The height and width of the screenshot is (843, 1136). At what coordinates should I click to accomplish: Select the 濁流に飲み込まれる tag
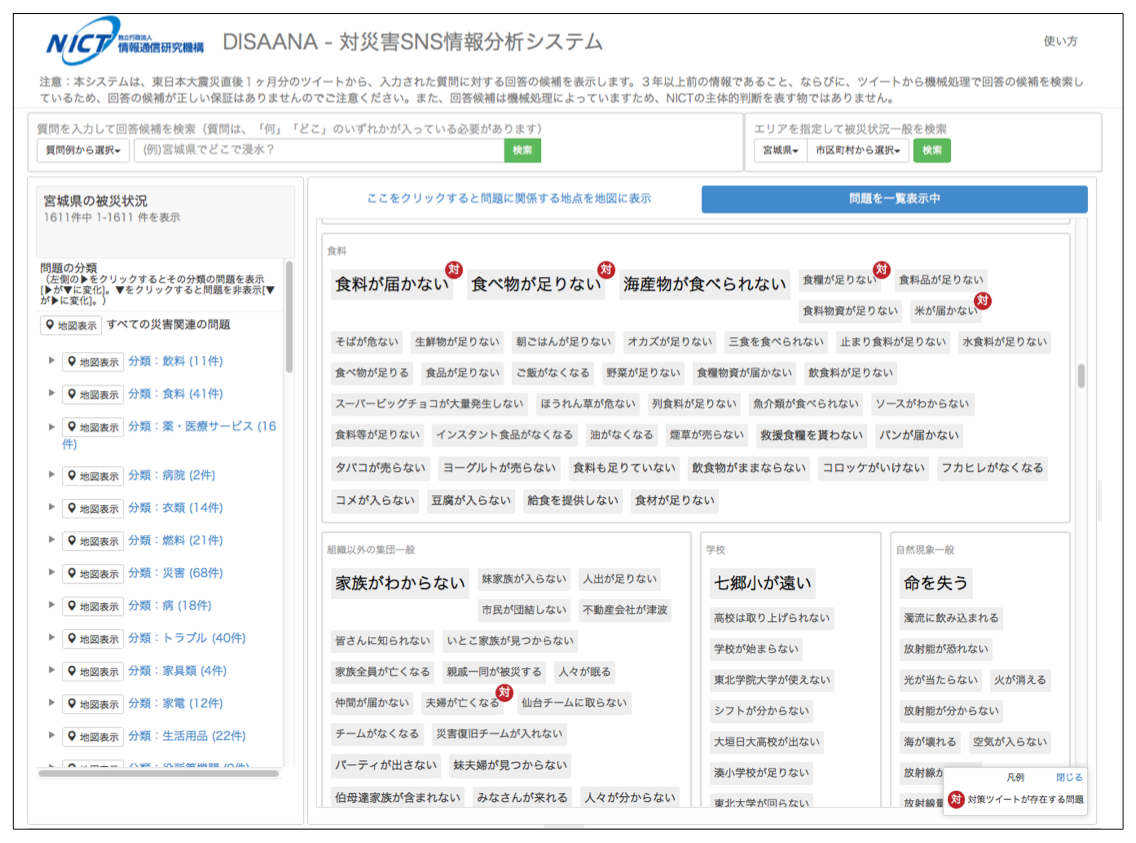tap(951, 618)
